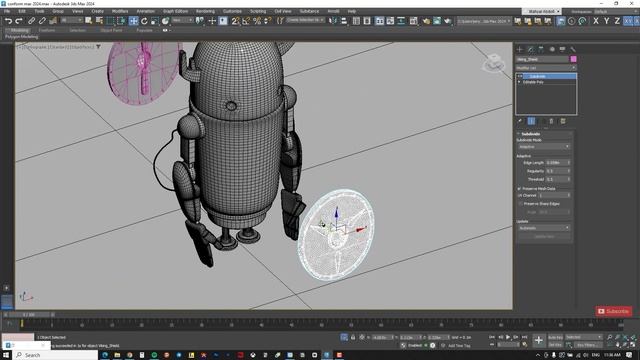Switch to the Object Paint ribbon tab

(111, 30)
